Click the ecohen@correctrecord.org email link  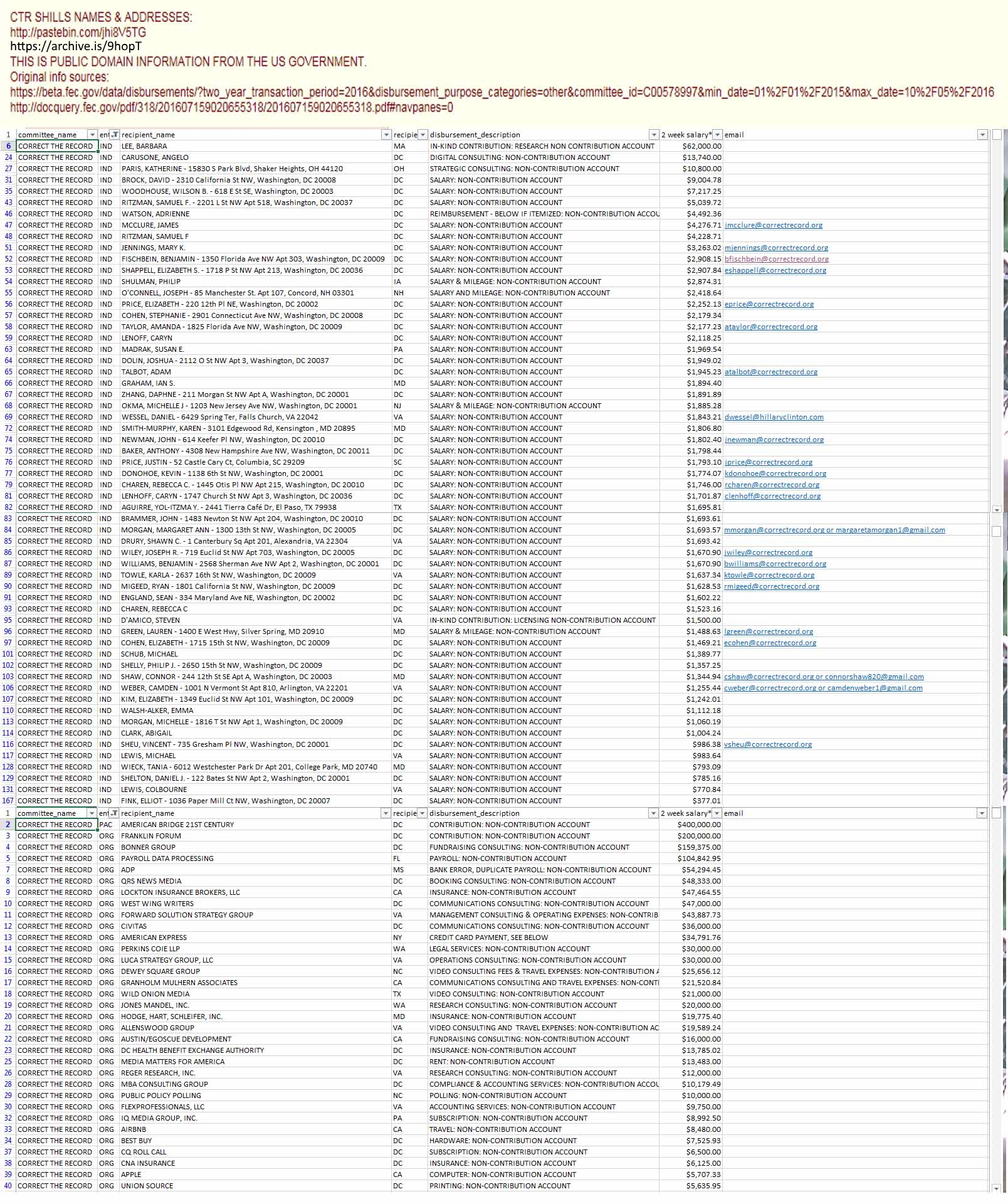click(x=770, y=643)
